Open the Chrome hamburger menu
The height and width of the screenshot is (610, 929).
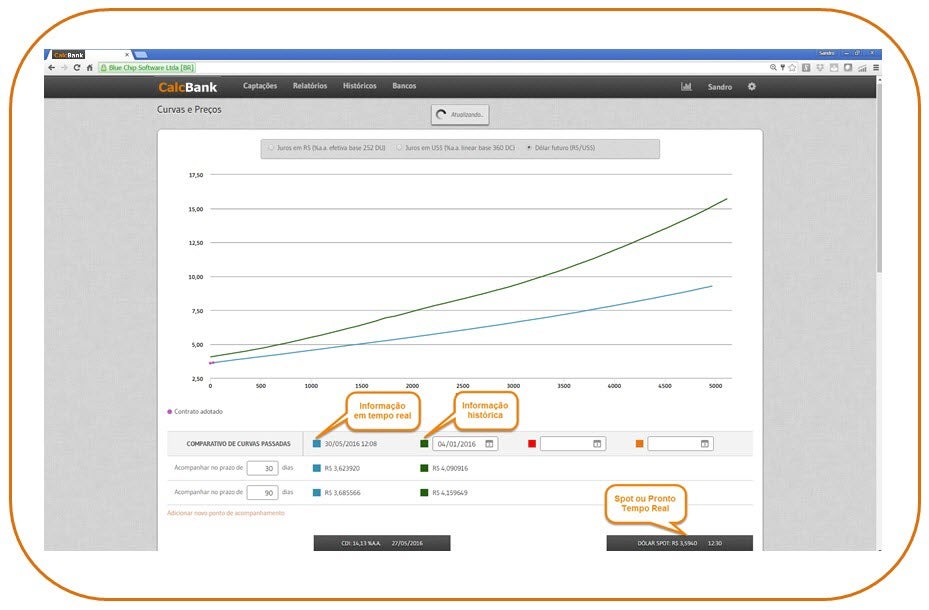(876, 67)
